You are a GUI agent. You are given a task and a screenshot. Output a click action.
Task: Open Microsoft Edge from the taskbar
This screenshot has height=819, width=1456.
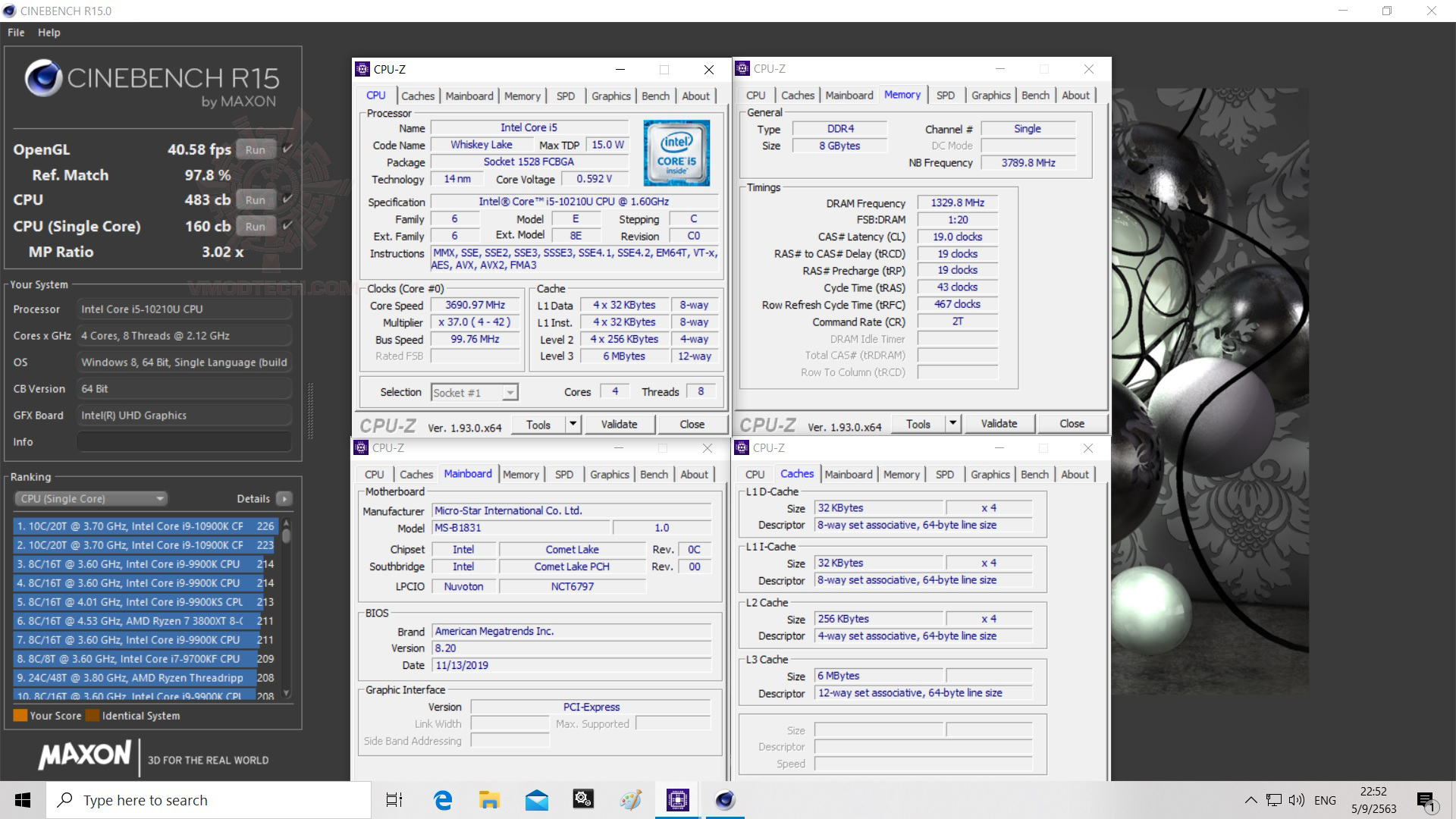(443, 799)
